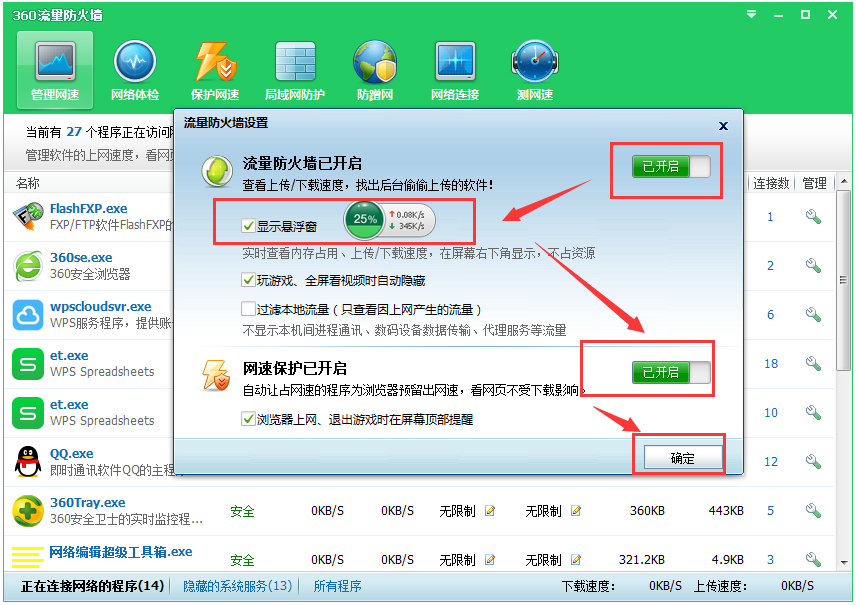Screen dimensions: 856x605
Task: Uncheck 玩游戏、全屏看视频时自动隐藏 checkbox
Action: (x=248, y=280)
